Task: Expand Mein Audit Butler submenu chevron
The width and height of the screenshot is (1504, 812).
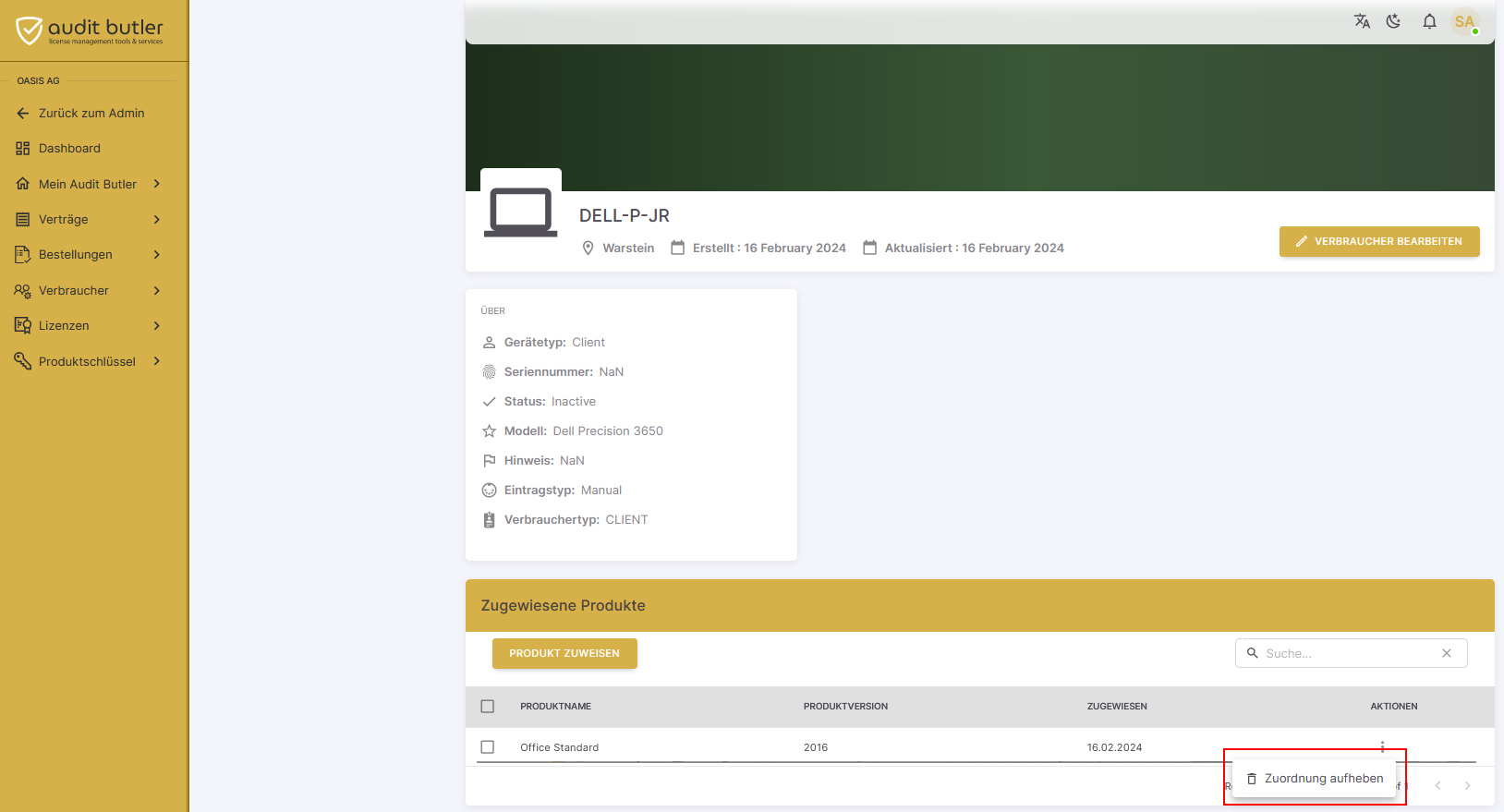Action: [157, 184]
